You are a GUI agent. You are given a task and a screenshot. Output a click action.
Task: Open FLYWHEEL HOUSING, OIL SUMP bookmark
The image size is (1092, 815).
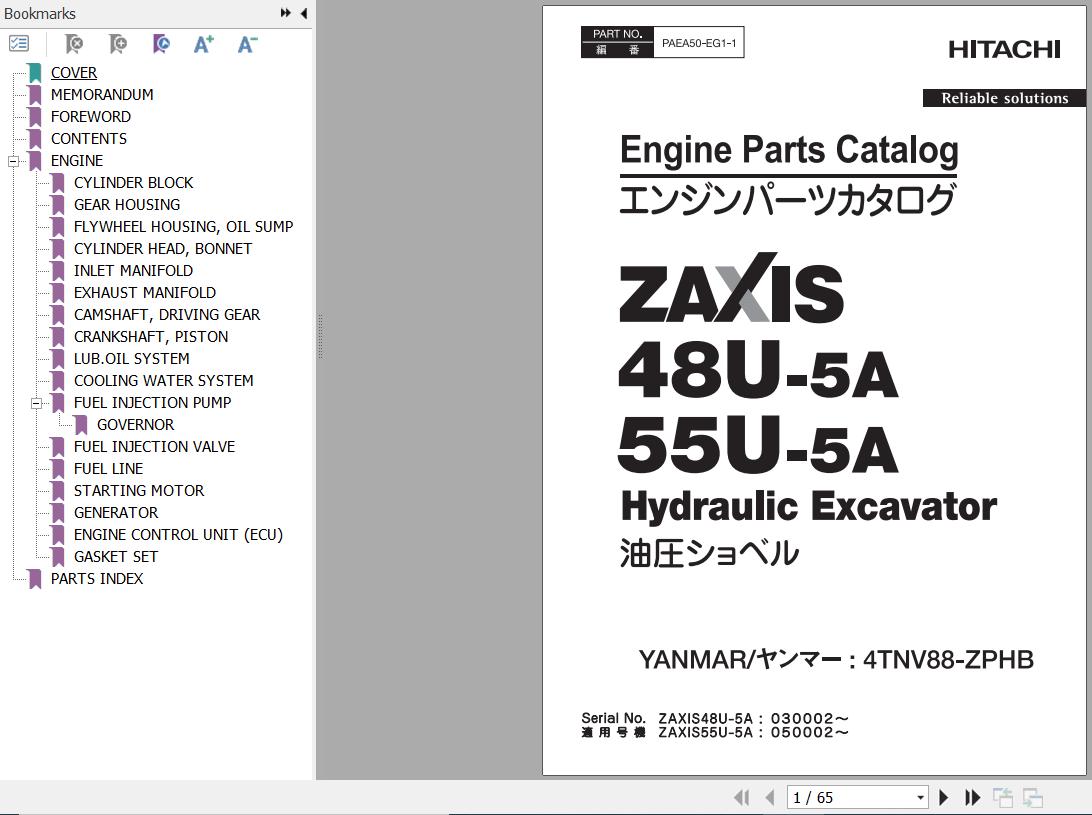click(x=183, y=226)
